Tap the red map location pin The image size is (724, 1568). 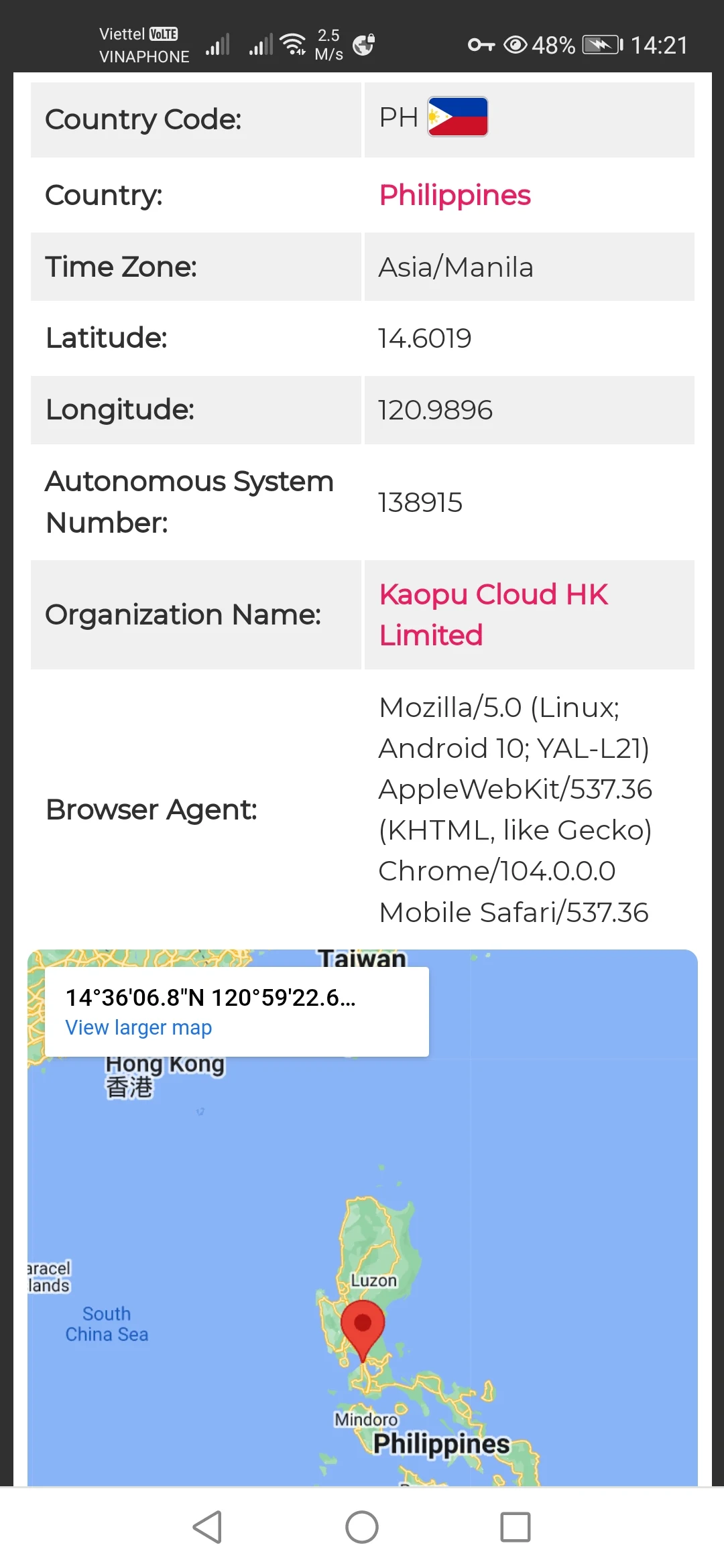tap(363, 1331)
